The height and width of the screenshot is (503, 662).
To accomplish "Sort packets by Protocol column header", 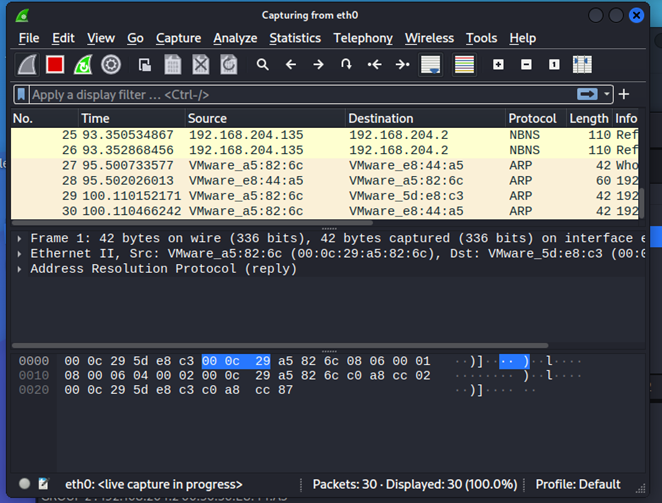I will (532, 118).
